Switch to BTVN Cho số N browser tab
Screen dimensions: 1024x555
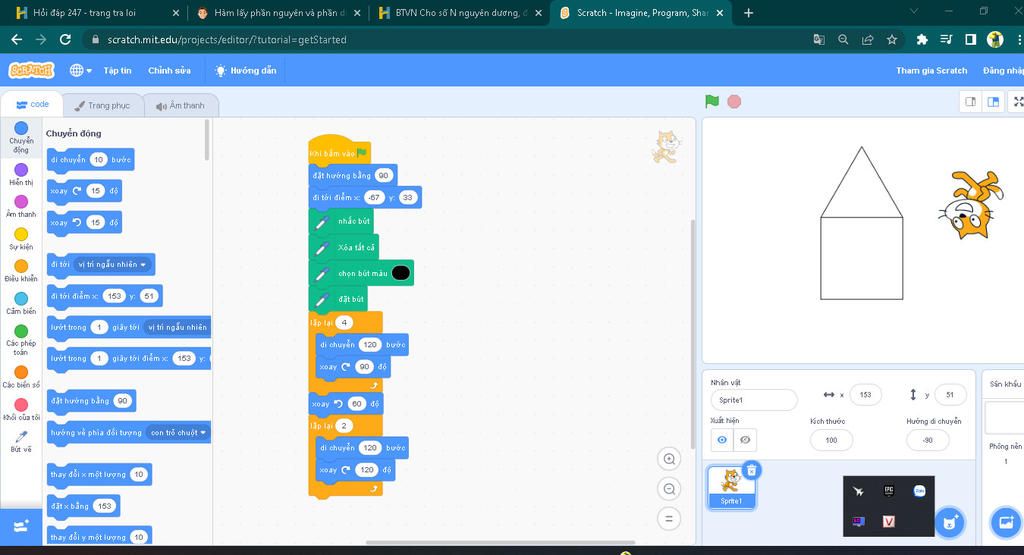point(460,13)
